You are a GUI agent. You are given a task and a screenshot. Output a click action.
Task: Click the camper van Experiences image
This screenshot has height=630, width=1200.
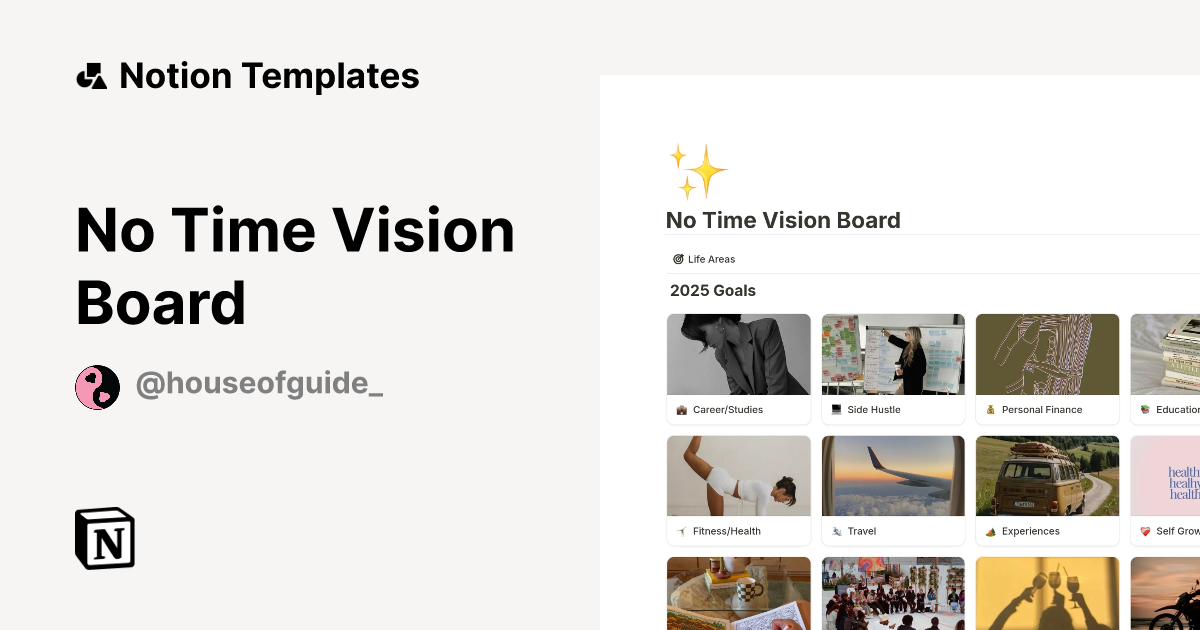[1047, 475]
